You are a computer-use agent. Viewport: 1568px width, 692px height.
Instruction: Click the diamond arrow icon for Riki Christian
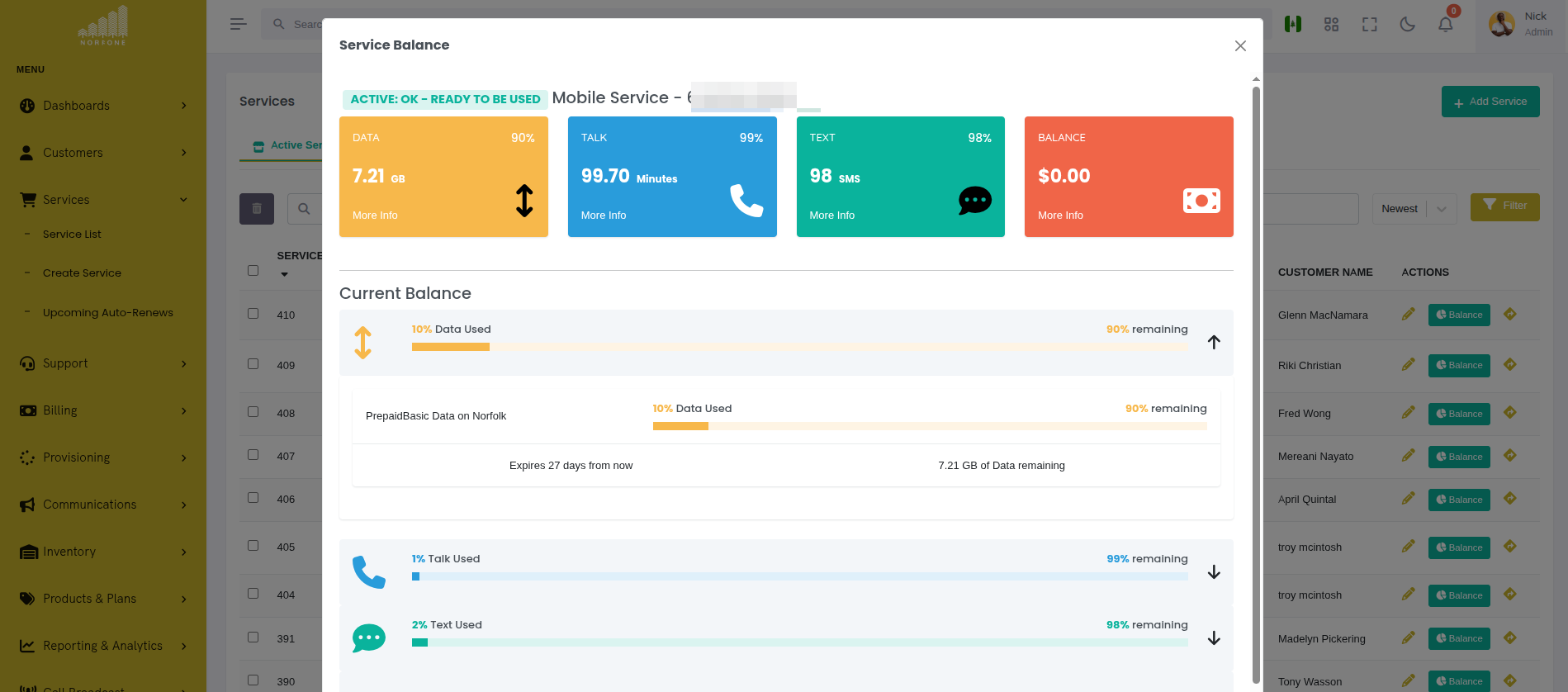[1509, 365]
